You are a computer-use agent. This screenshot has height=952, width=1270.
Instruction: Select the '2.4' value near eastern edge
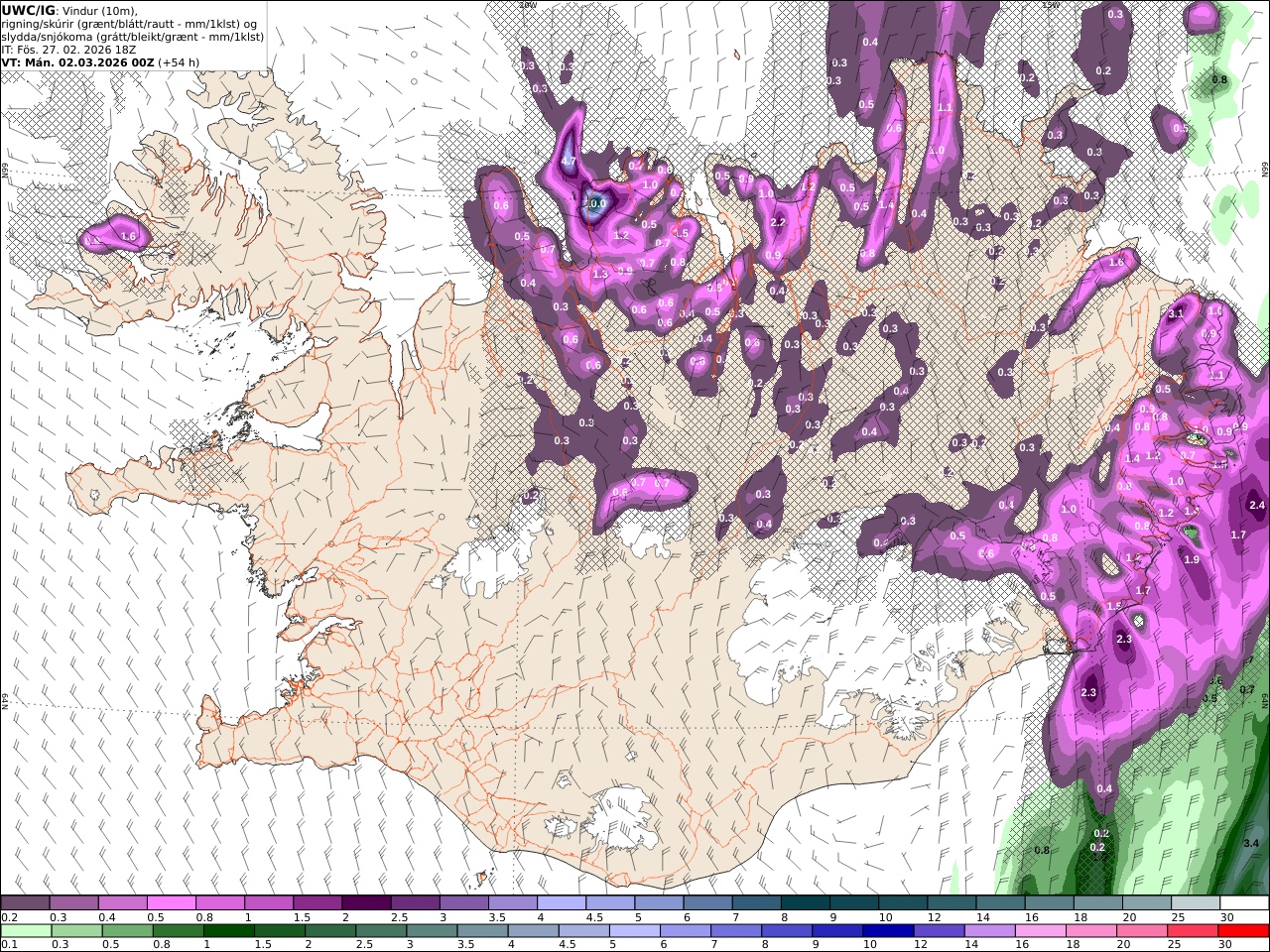(1257, 506)
